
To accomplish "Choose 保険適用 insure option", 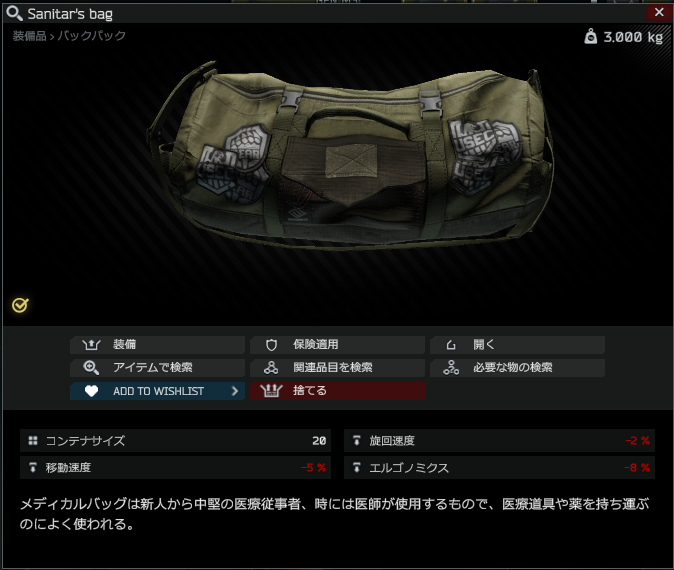I will tap(337, 345).
